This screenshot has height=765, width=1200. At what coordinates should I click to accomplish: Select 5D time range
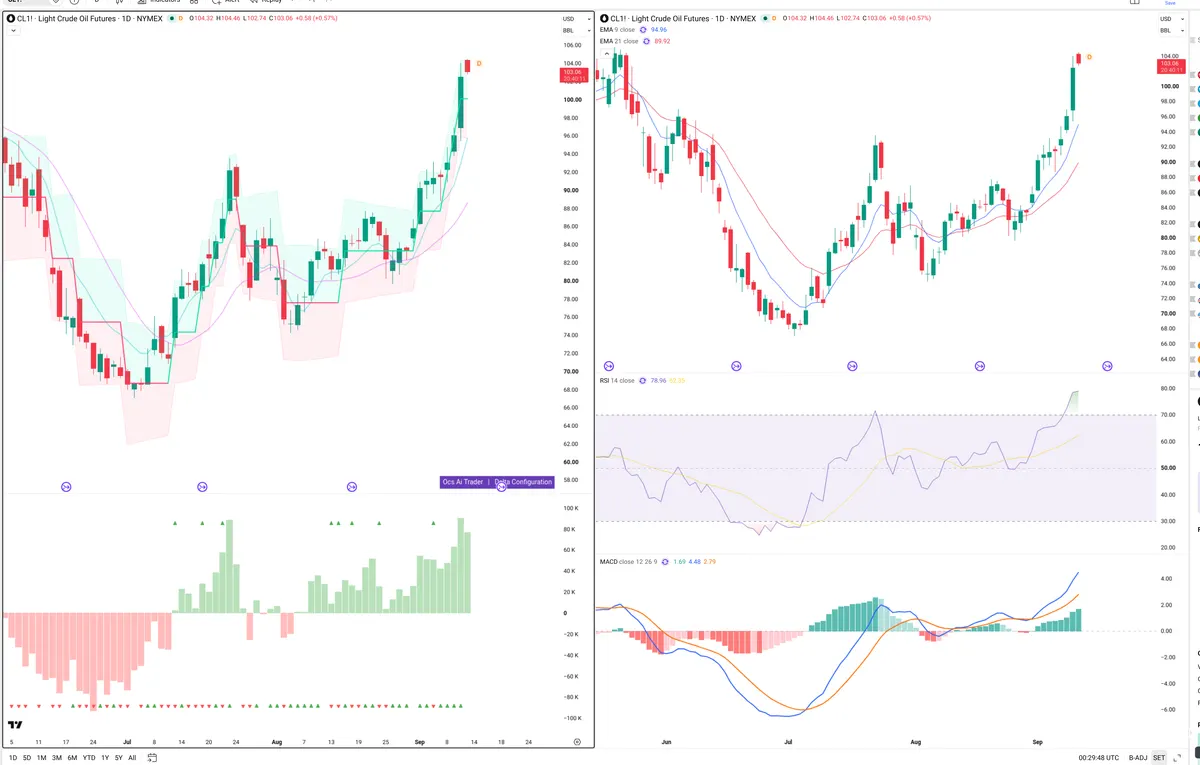click(x=27, y=758)
